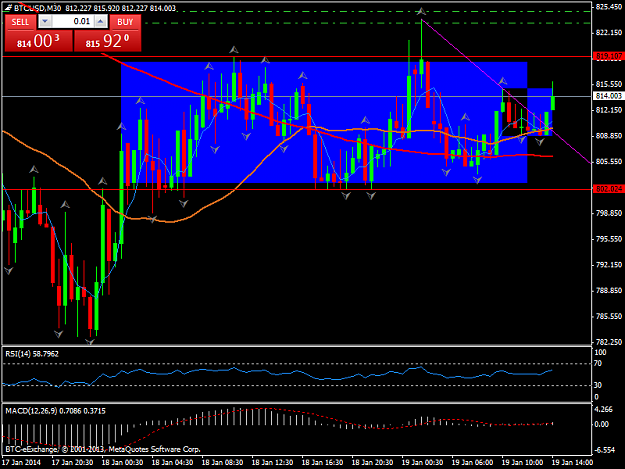Viewport: 625px width, 469px height.
Task: Click the BTCUSD,M30 chart title text
Action: tap(38, 8)
